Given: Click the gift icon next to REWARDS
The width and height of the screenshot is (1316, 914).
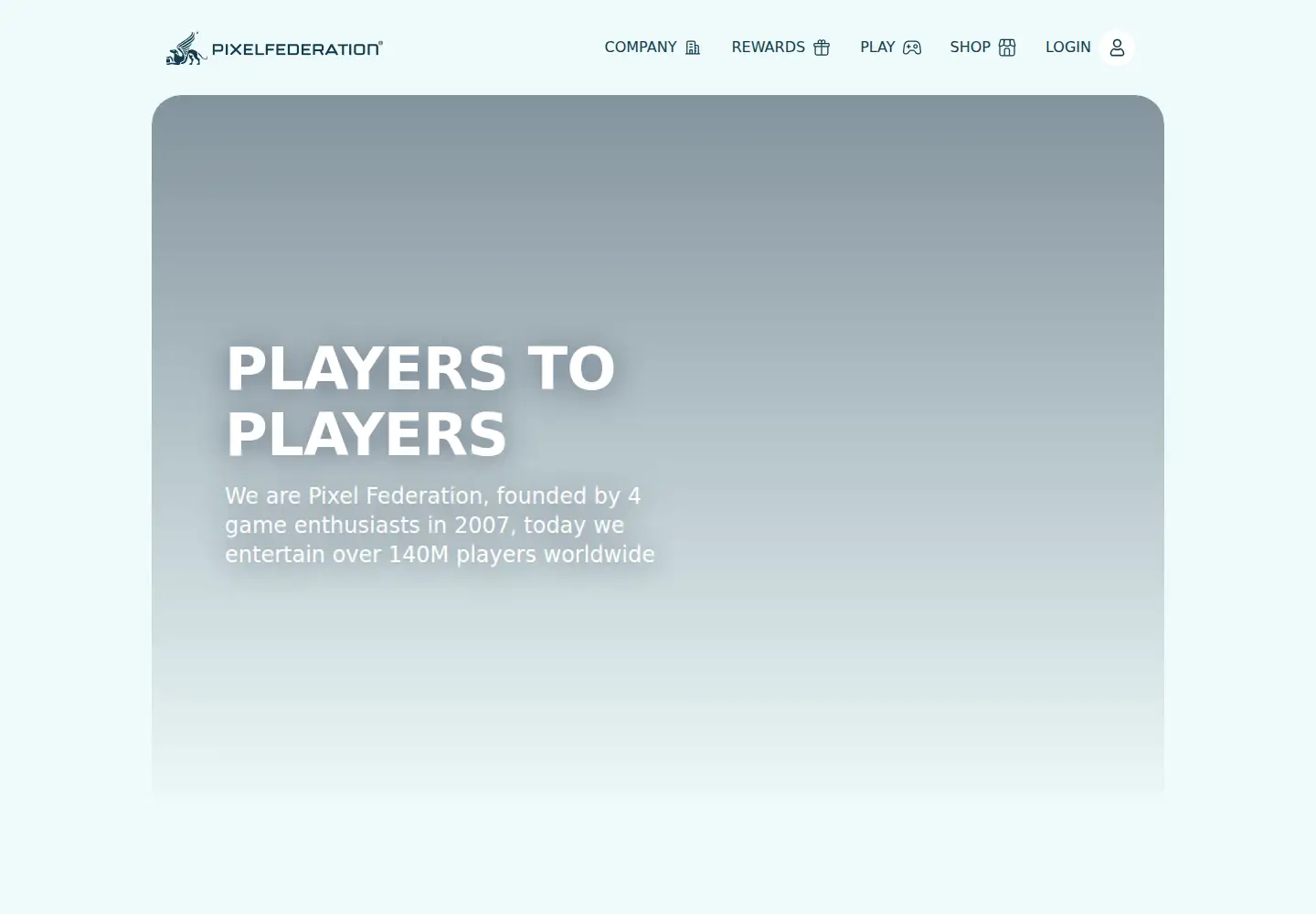Looking at the screenshot, I should [x=822, y=48].
